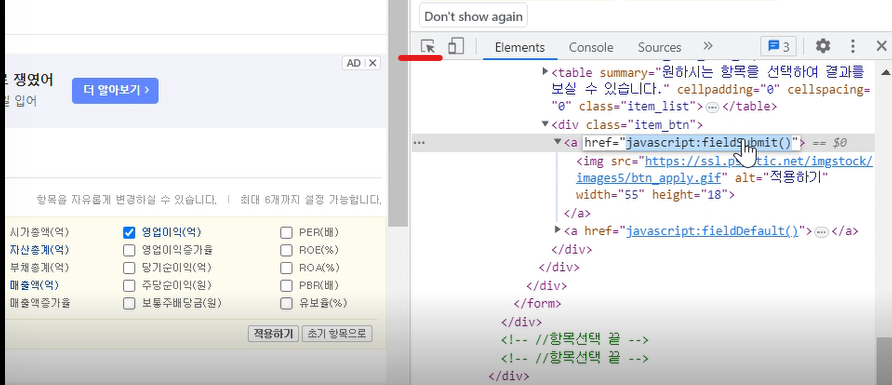892x385 pixels.
Task: Activate the inspect element picker icon
Action: pyautogui.click(x=427, y=47)
